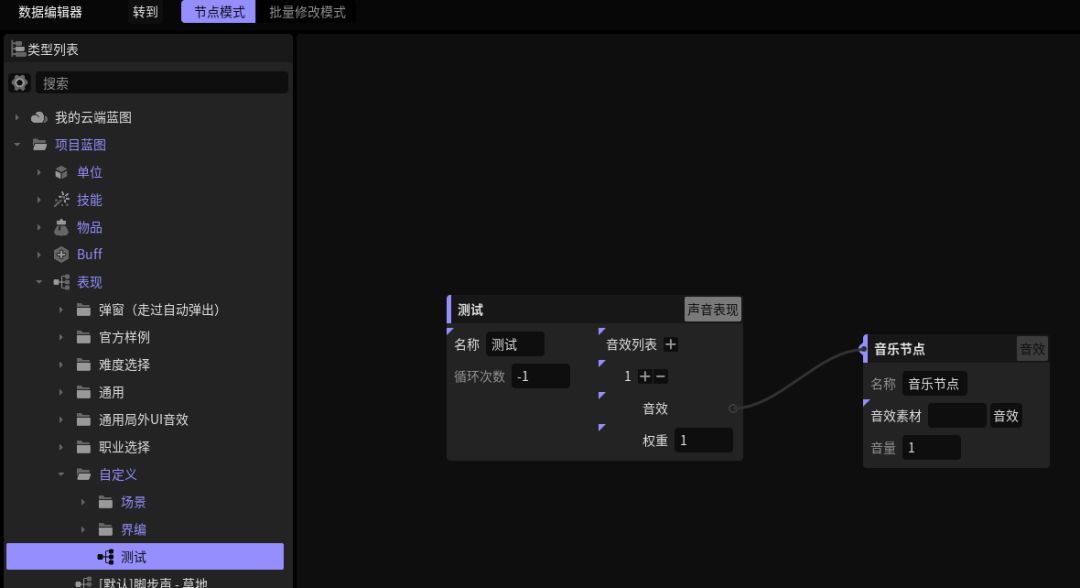Click the bag icon next to 物品

click(61, 227)
